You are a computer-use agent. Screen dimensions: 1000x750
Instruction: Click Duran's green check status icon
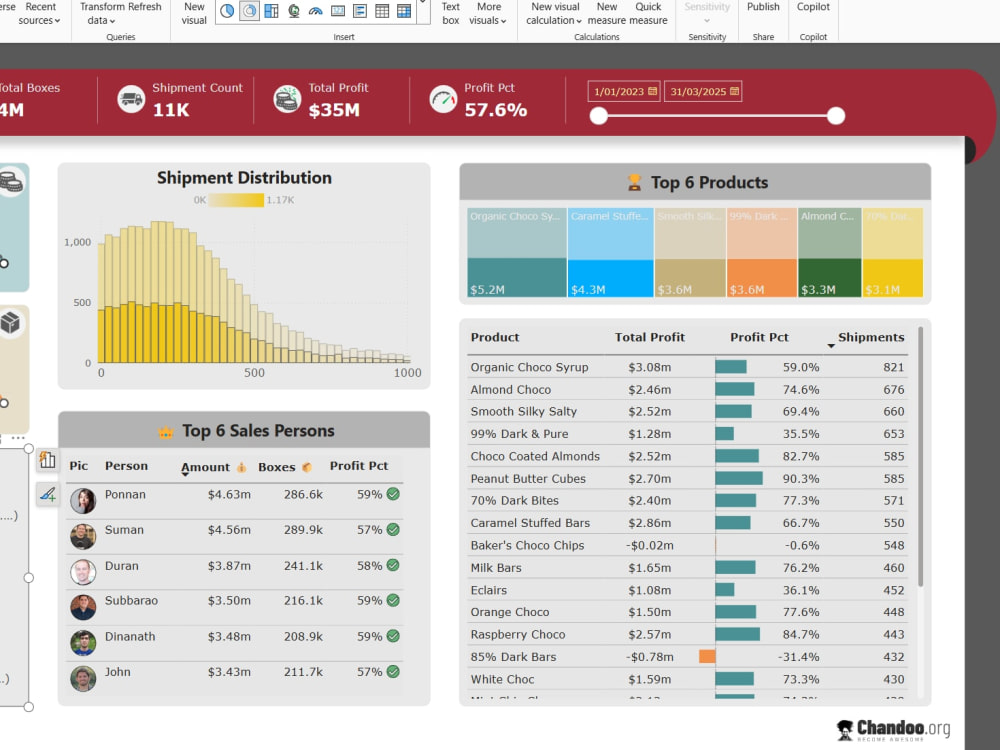(x=393, y=565)
